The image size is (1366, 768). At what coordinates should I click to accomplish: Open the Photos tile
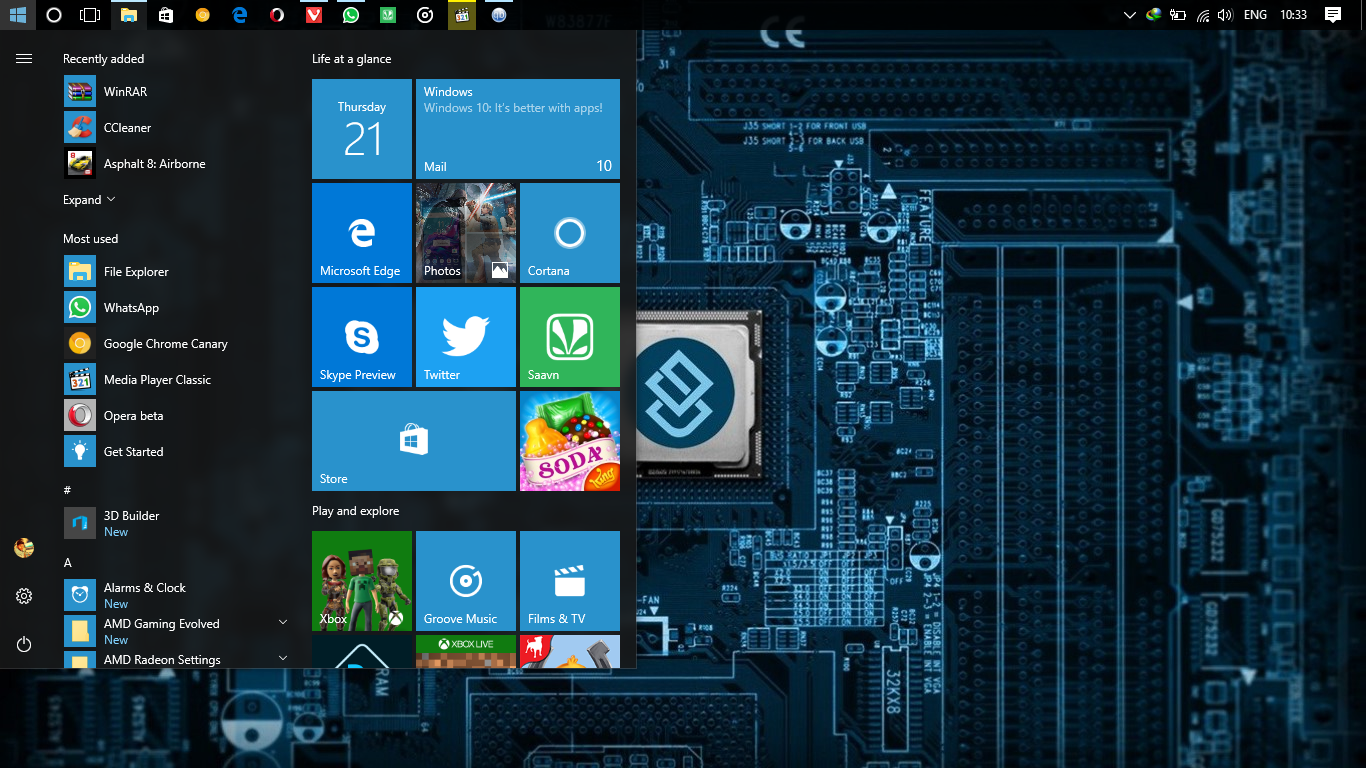coord(466,233)
